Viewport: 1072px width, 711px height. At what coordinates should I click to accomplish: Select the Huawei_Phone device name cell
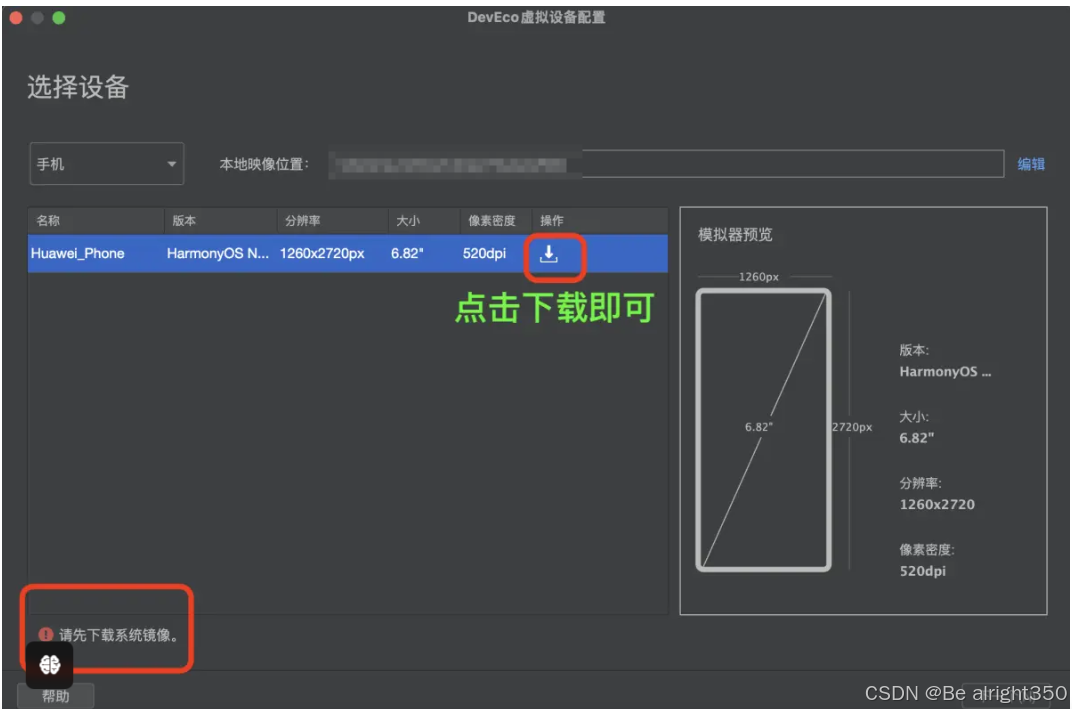[77, 254]
